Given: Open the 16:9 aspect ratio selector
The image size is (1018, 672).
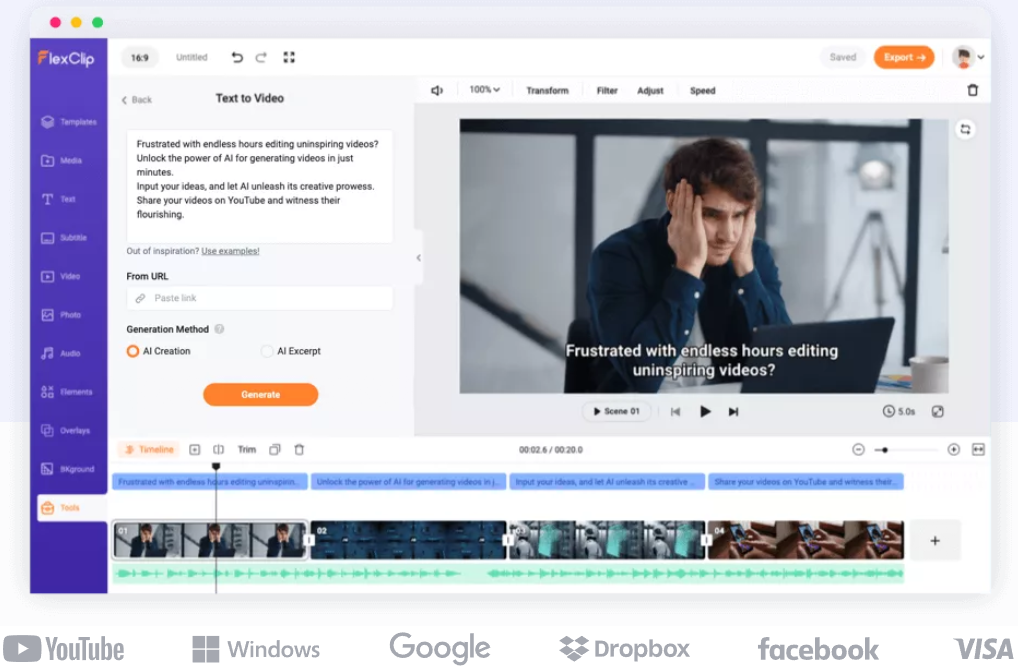Looking at the screenshot, I should pyautogui.click(x=140, y=58).
